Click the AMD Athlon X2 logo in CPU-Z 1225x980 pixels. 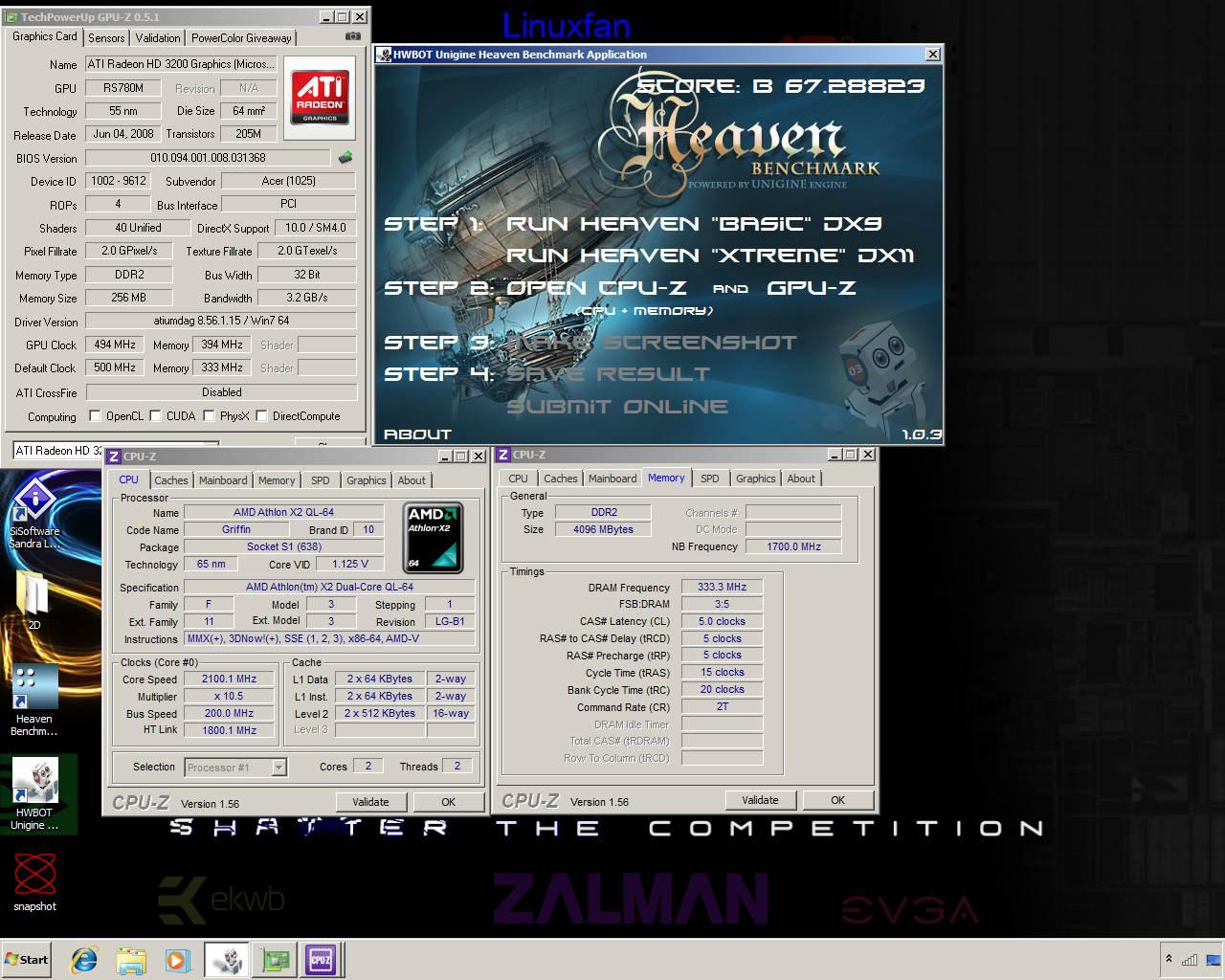433,538
